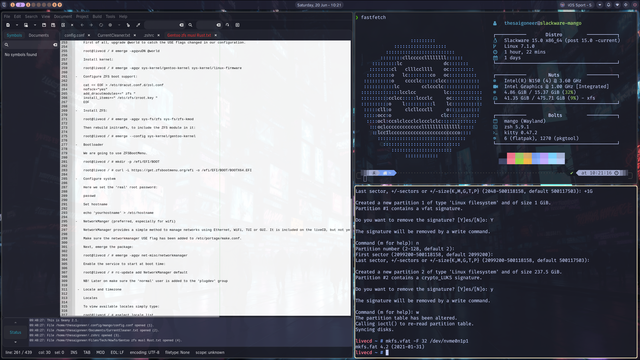Open the File menu in Geany
The width and height of the screenshot is (640, 360).
7,16
